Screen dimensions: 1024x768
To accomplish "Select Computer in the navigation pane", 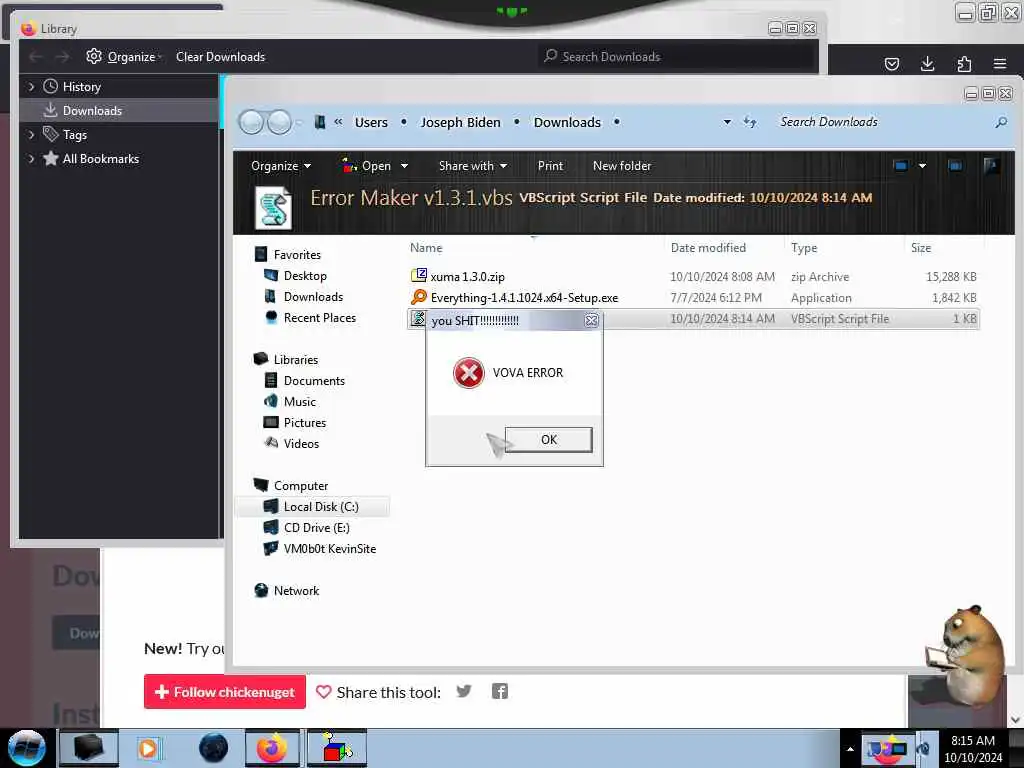I will pos(301,486).
